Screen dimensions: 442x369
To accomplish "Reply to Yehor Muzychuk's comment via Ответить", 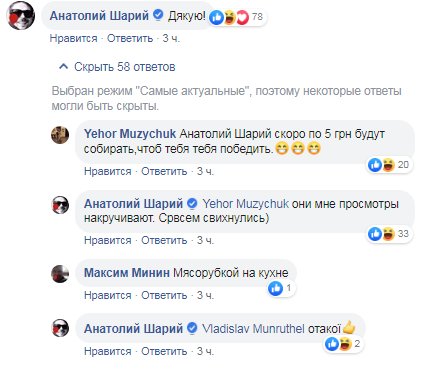I will coord(164,171).
